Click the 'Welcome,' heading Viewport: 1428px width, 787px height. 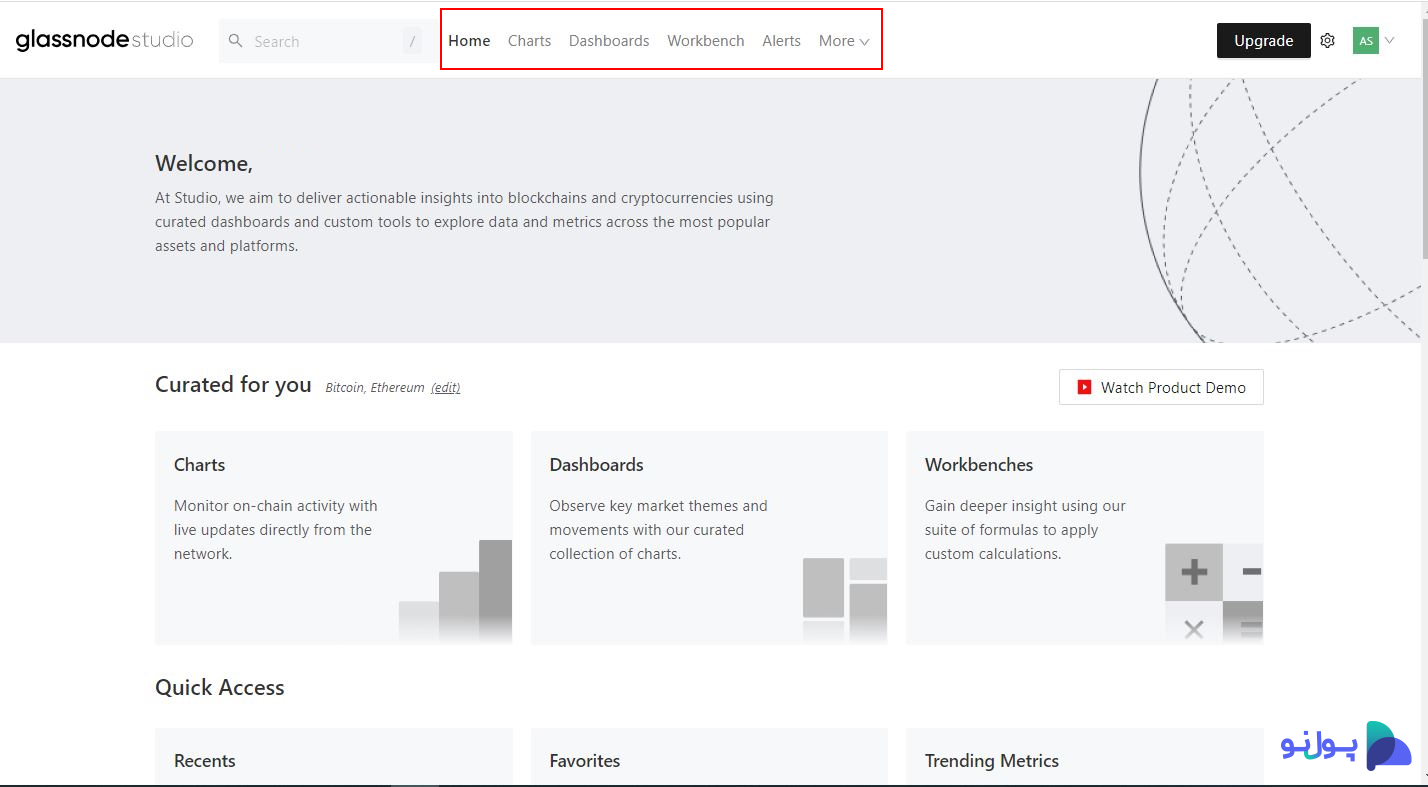click(204, 164)
